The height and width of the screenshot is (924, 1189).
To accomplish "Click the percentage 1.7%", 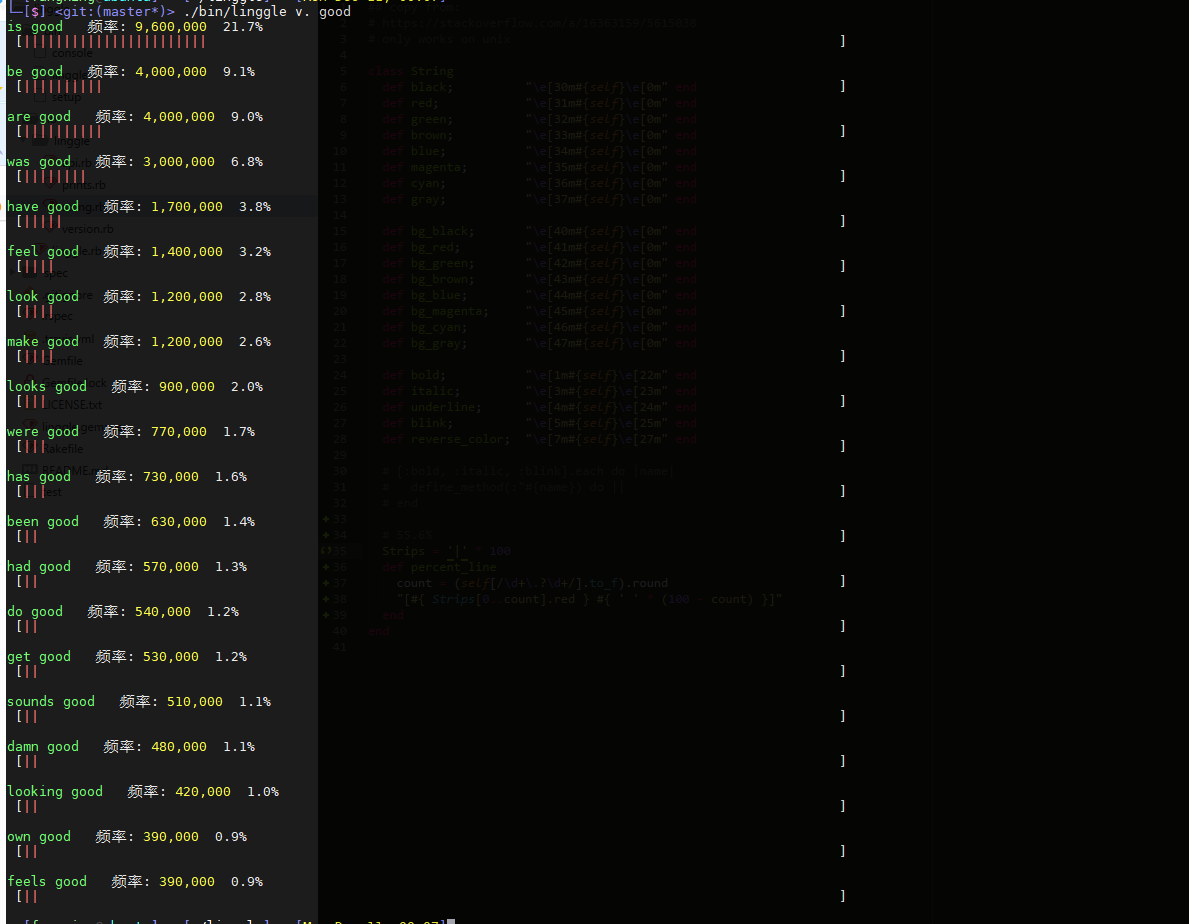I will 239,431.
